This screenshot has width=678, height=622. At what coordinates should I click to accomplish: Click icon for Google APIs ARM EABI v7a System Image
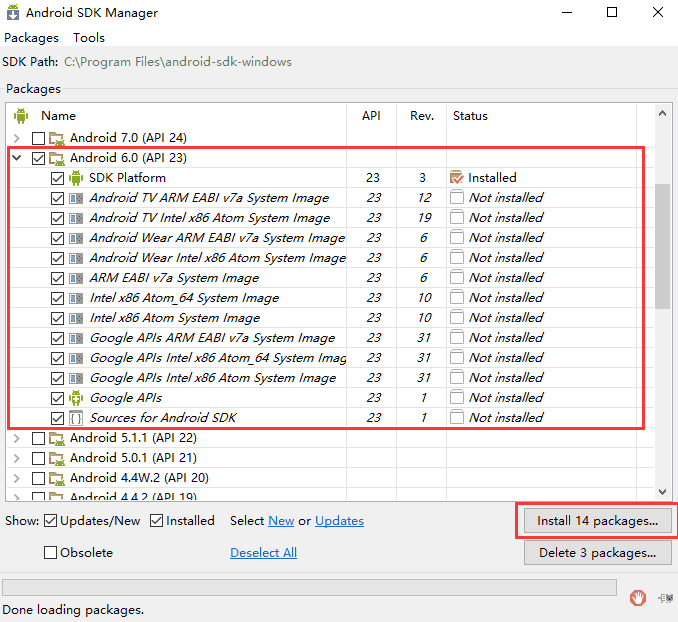[x=76, y=338]
